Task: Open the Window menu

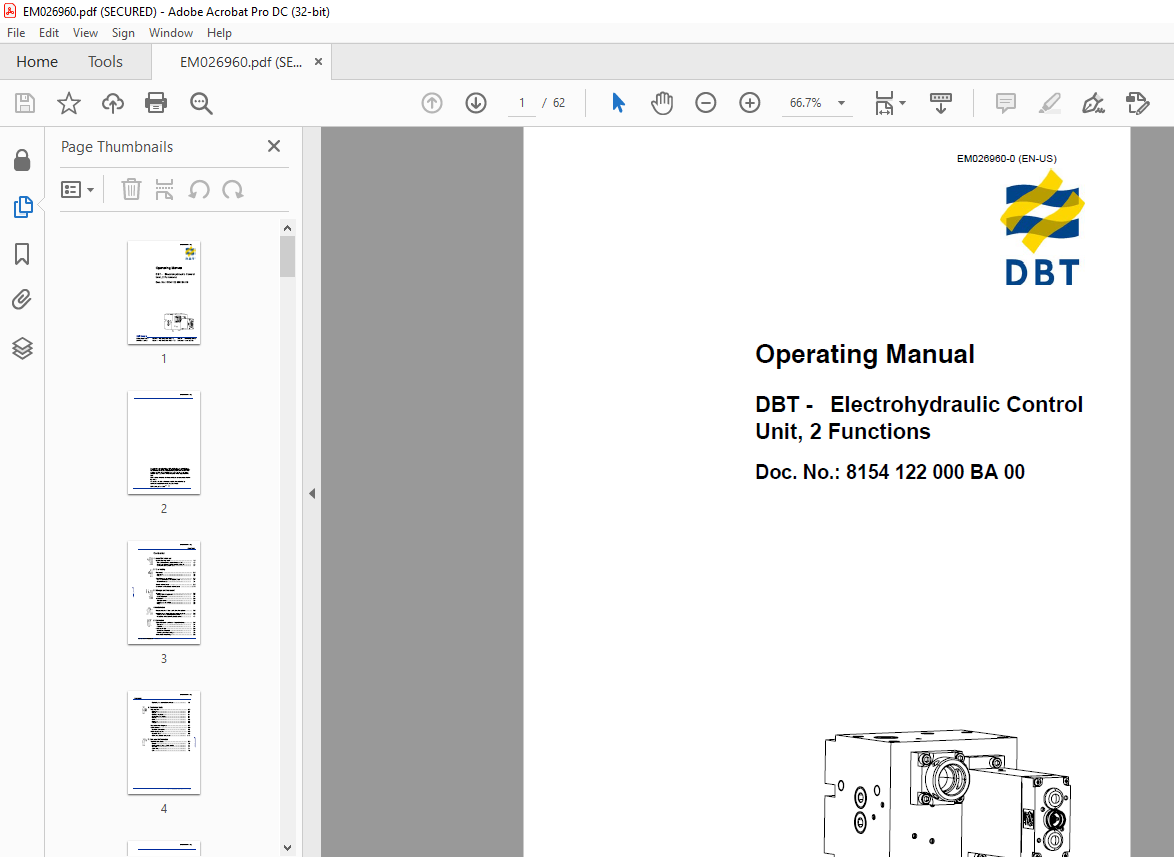Action: [x=171, y=33]
